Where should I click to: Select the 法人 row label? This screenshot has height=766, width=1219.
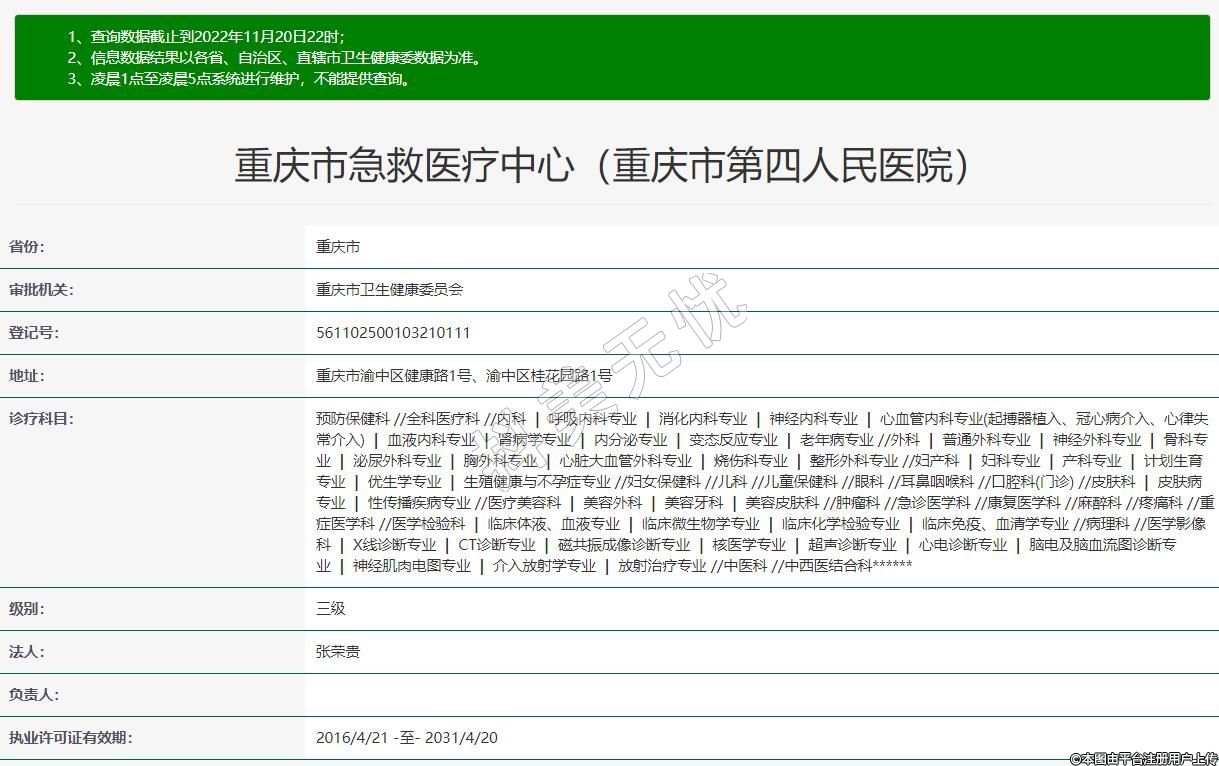(27, 651)
